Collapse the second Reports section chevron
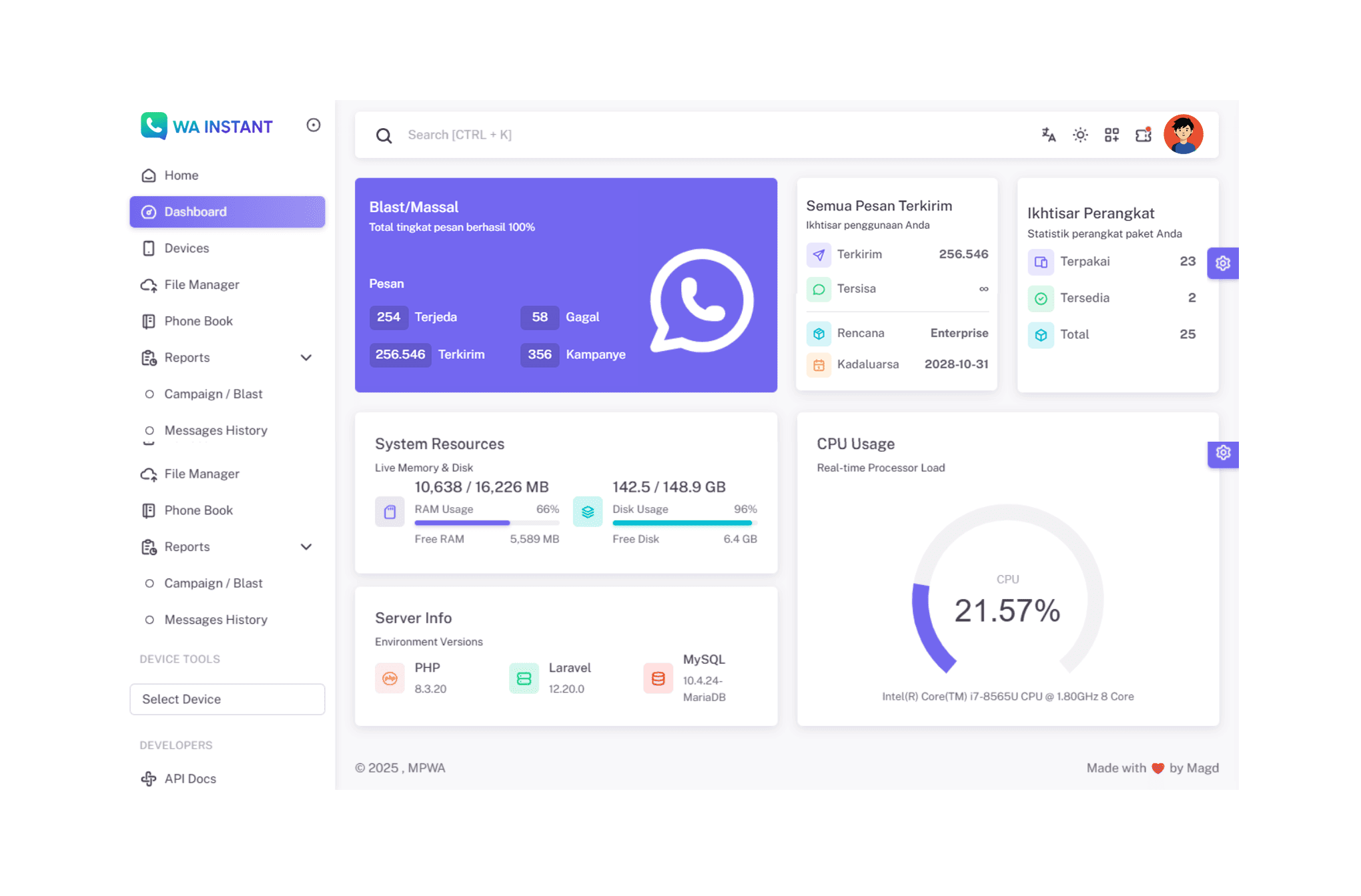This screenshot has width=1361, height=896. pos(306,546)
